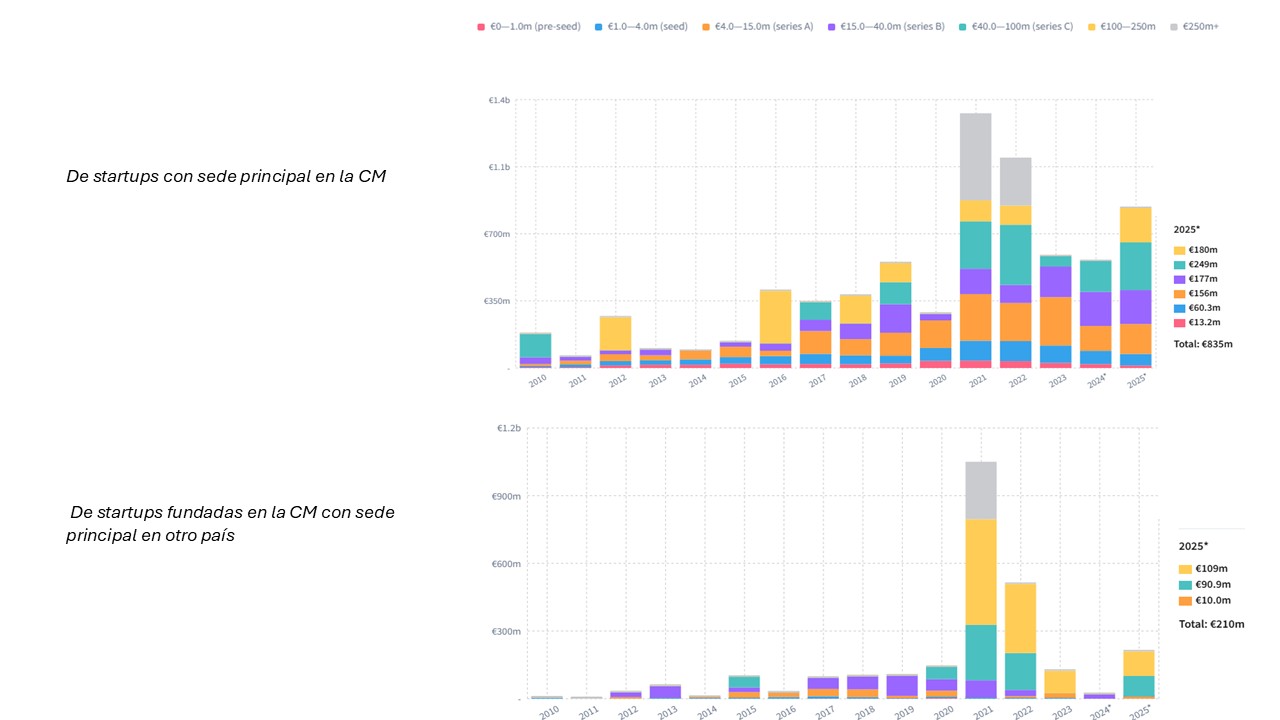Image resolution: width=1280 pixels, height=720 pixels.
Task: Select the "De startups con sede principal" caption
Action: click(226, 177)
